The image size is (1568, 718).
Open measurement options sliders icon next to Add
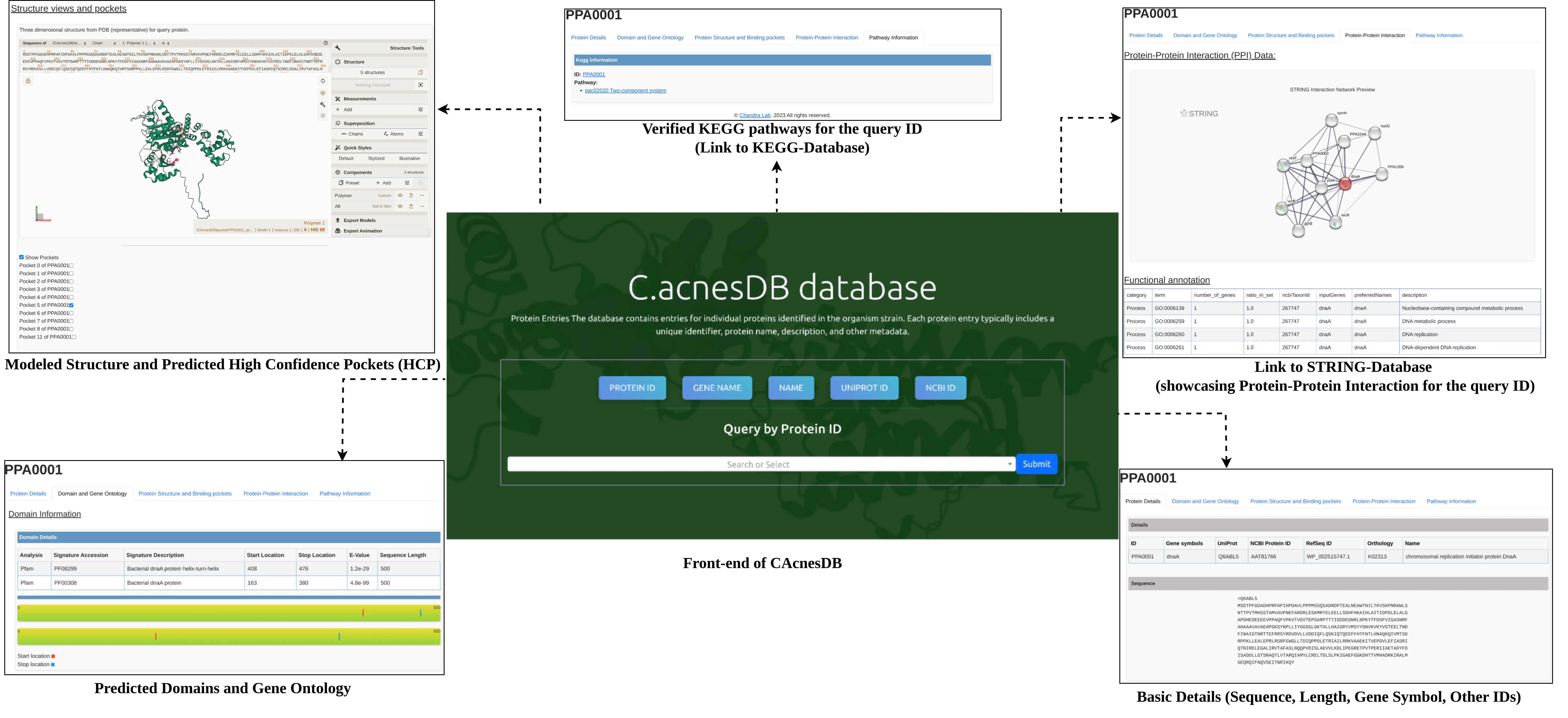(421, 109)
